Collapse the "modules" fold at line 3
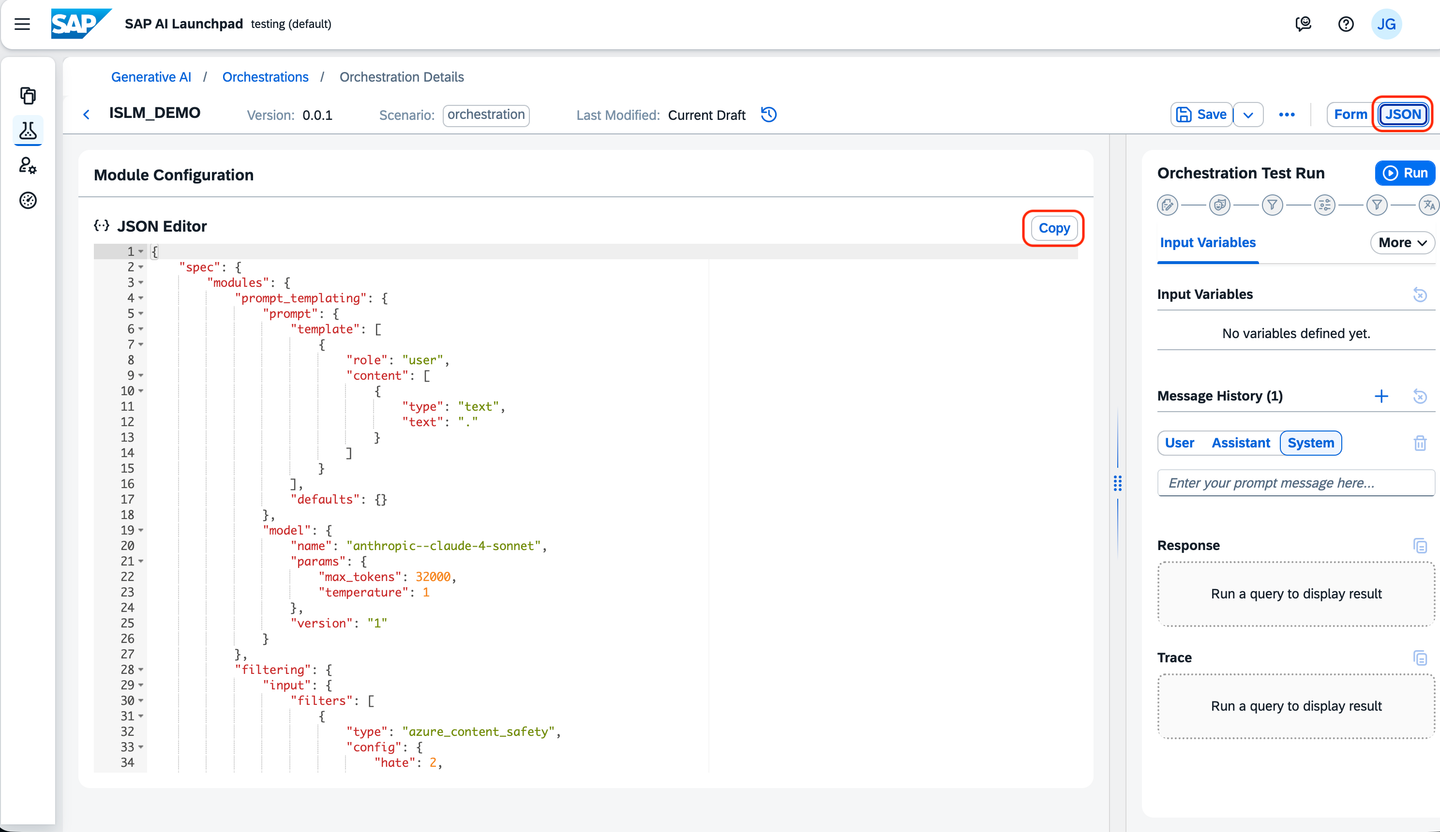1440x832 pixels. pos(141,283)
